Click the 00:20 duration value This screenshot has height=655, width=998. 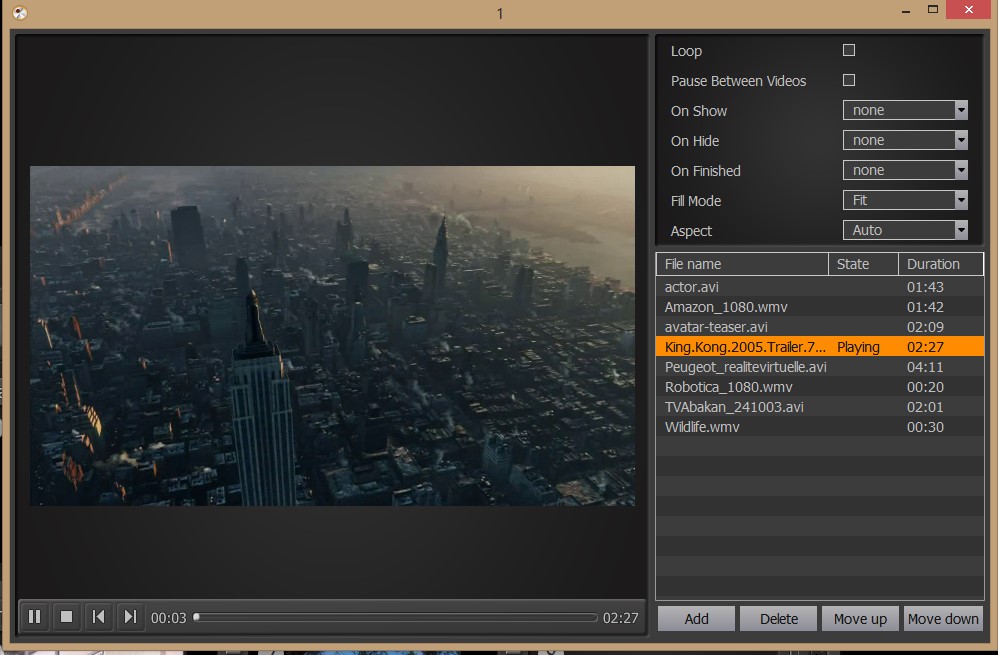click(x=925, y=387)
